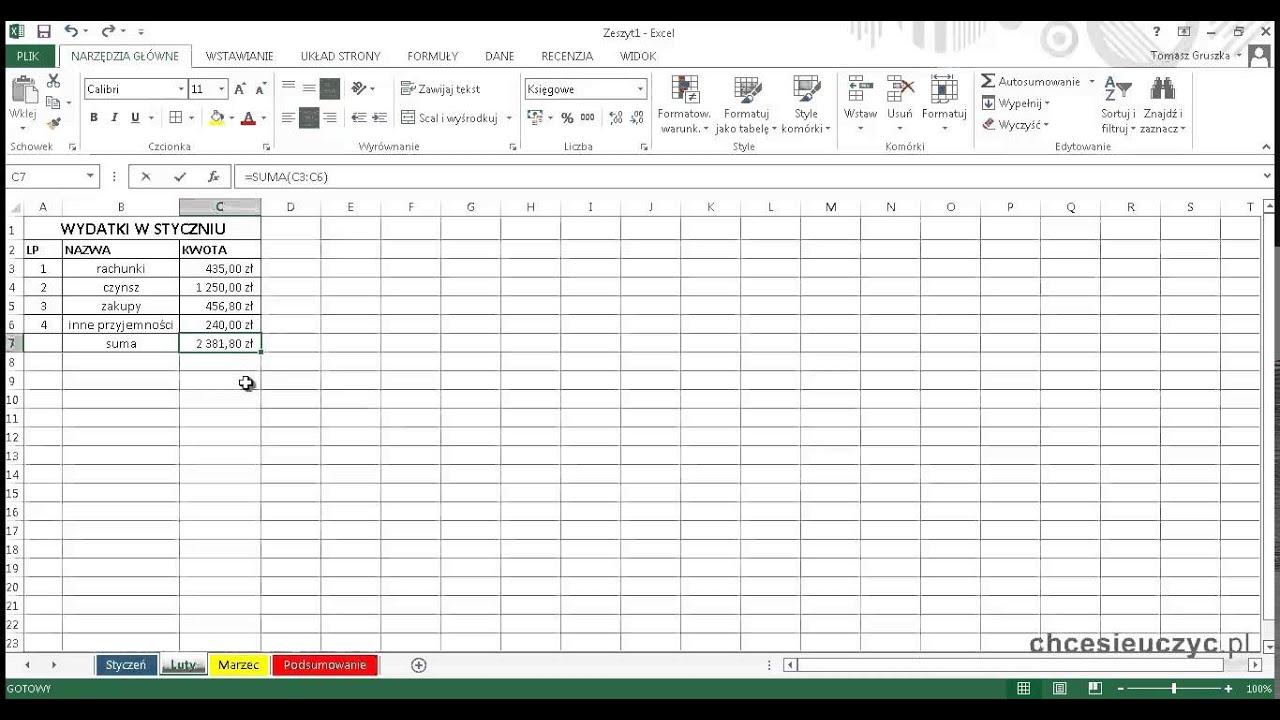Viewport: 1280px width, 720px height.
Task: Open Księgowe number format dropdown
Action: [x=640, y=89]
